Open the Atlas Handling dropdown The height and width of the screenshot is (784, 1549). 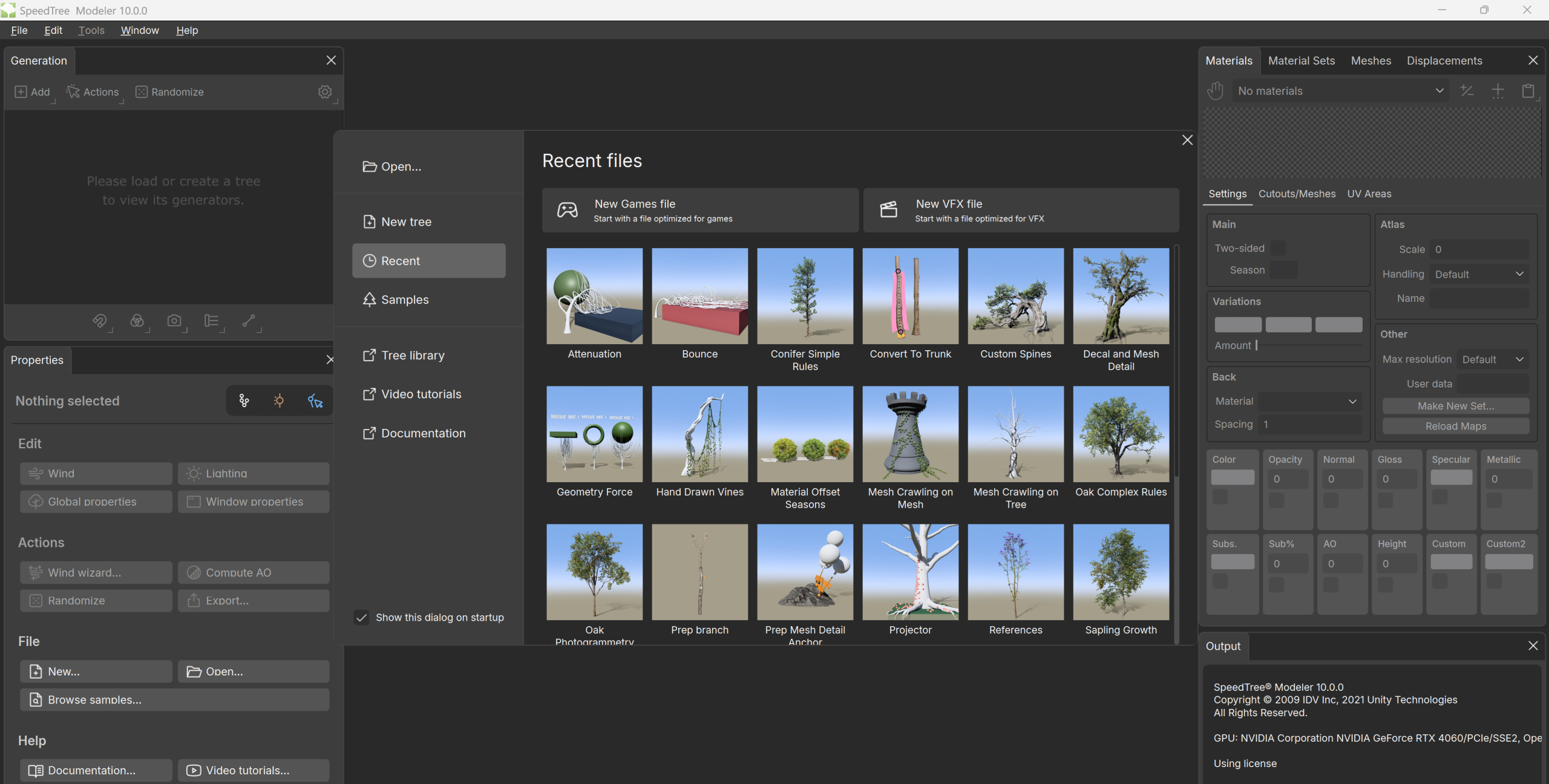pyautogui.click(x=1479, y=275)
